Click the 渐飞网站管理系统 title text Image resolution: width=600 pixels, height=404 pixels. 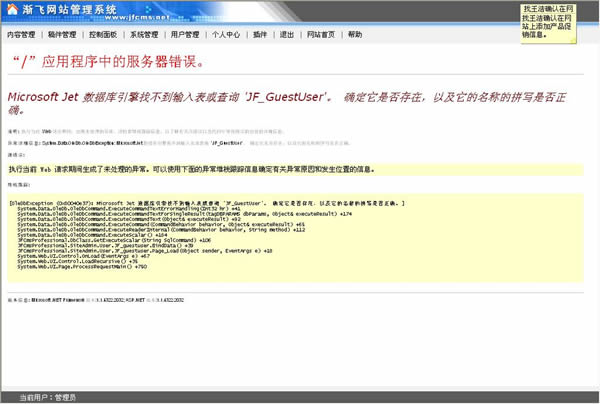tap(69, 9)
